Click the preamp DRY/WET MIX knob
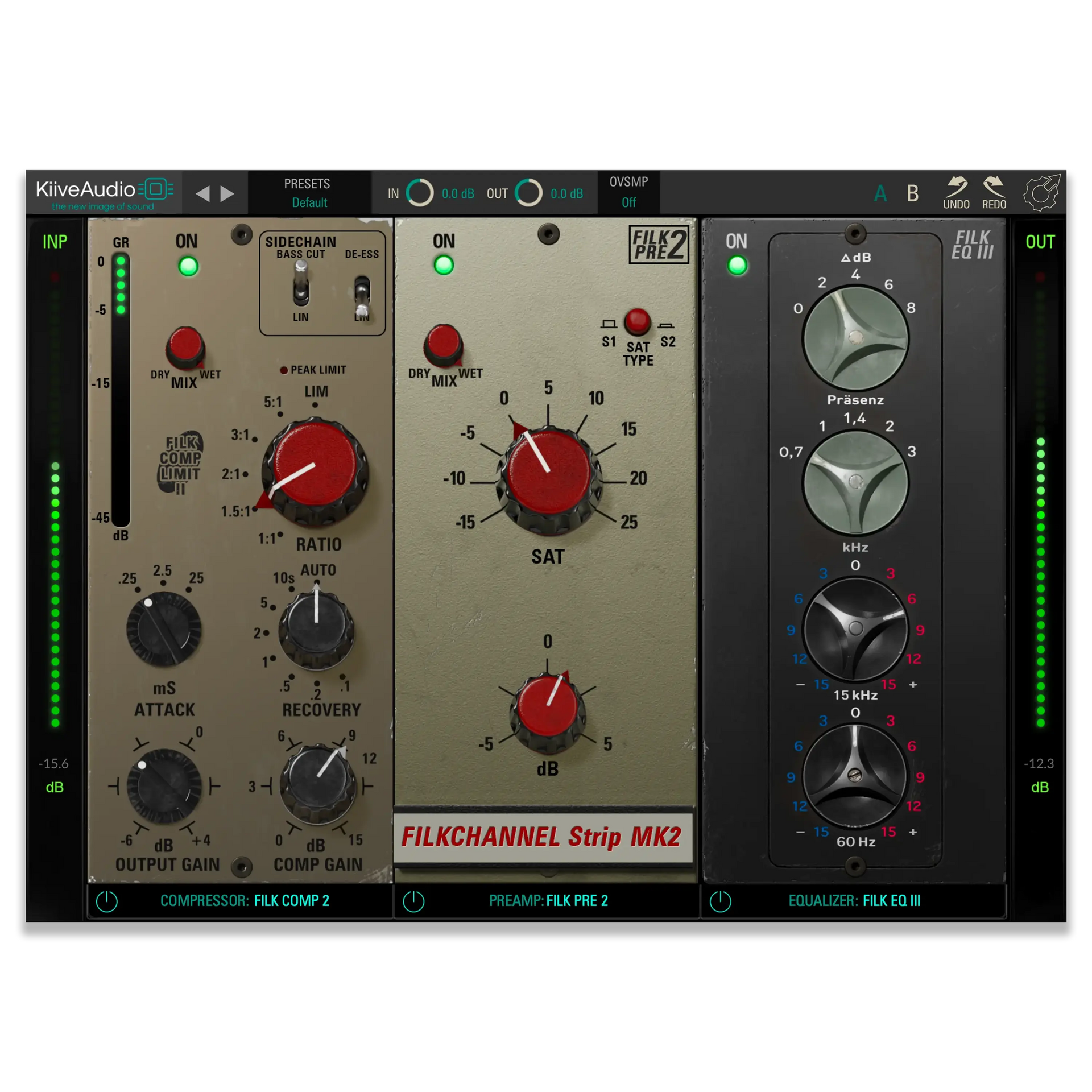This screenshot has height=1092, width=1092. (443, 345)
